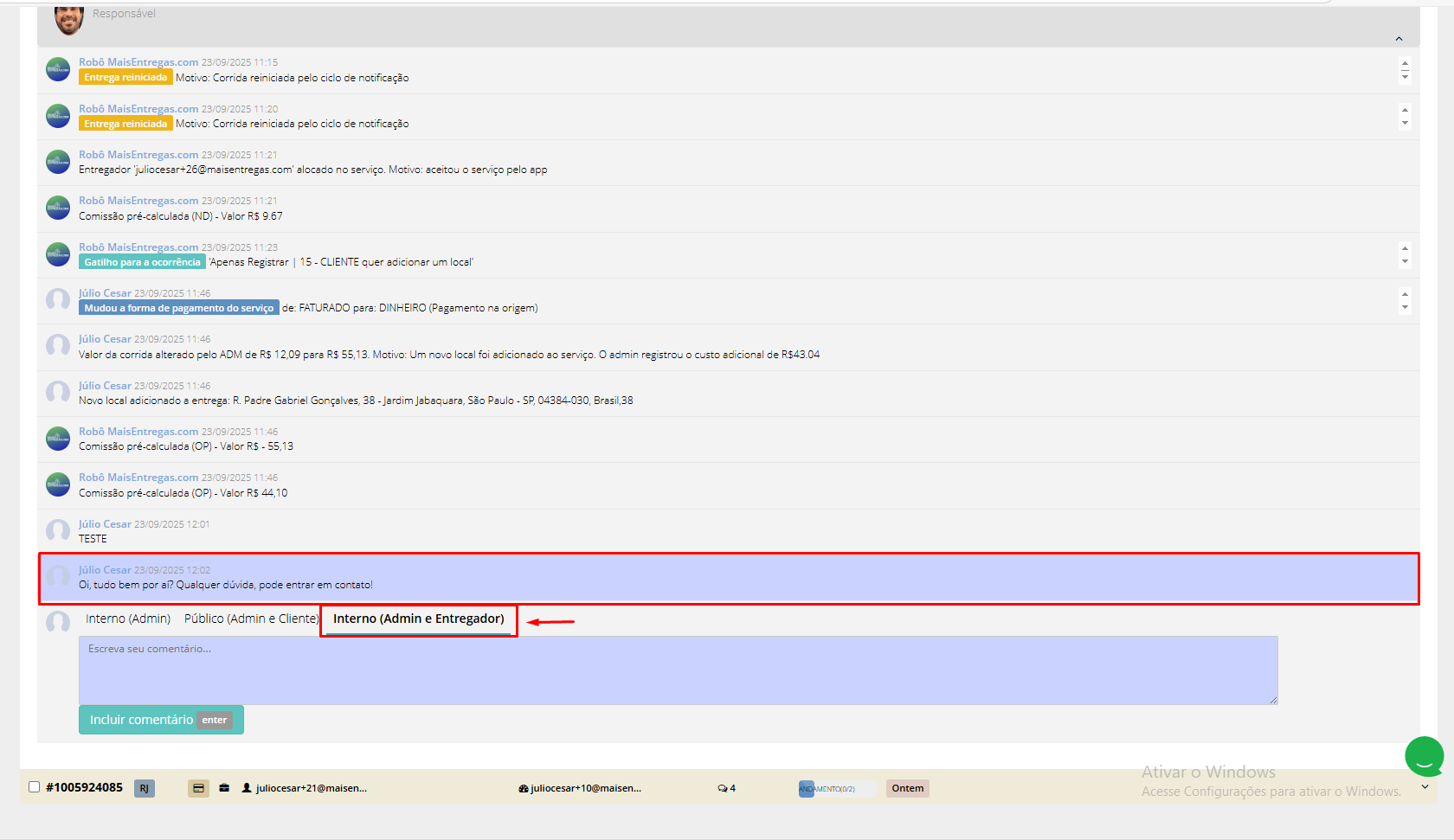Expand the payment change entry arrows
Image resolution: width=1454 pixels, height=840 pixels.
click(1405, 300)
